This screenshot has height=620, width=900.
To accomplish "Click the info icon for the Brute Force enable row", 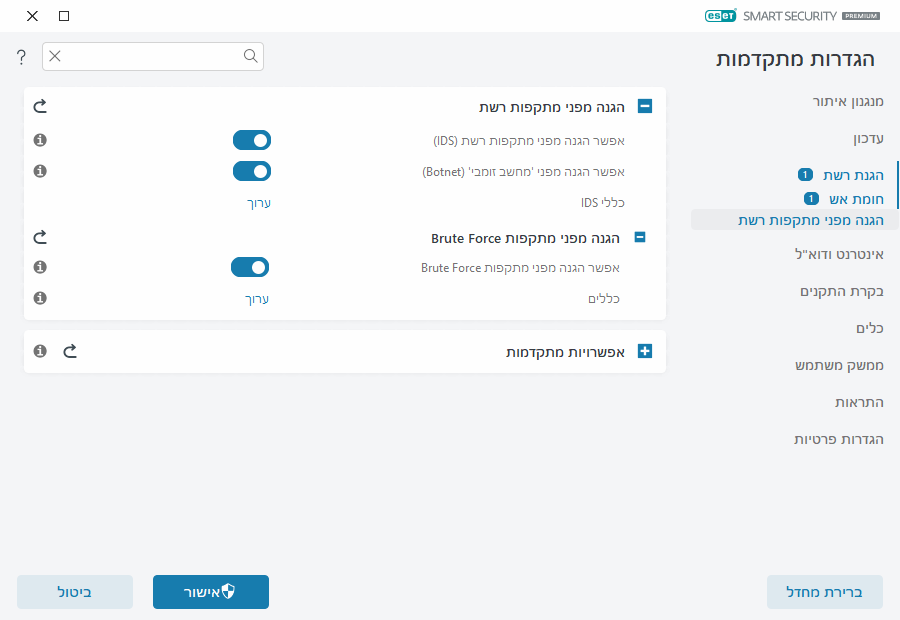I will 40,267.
